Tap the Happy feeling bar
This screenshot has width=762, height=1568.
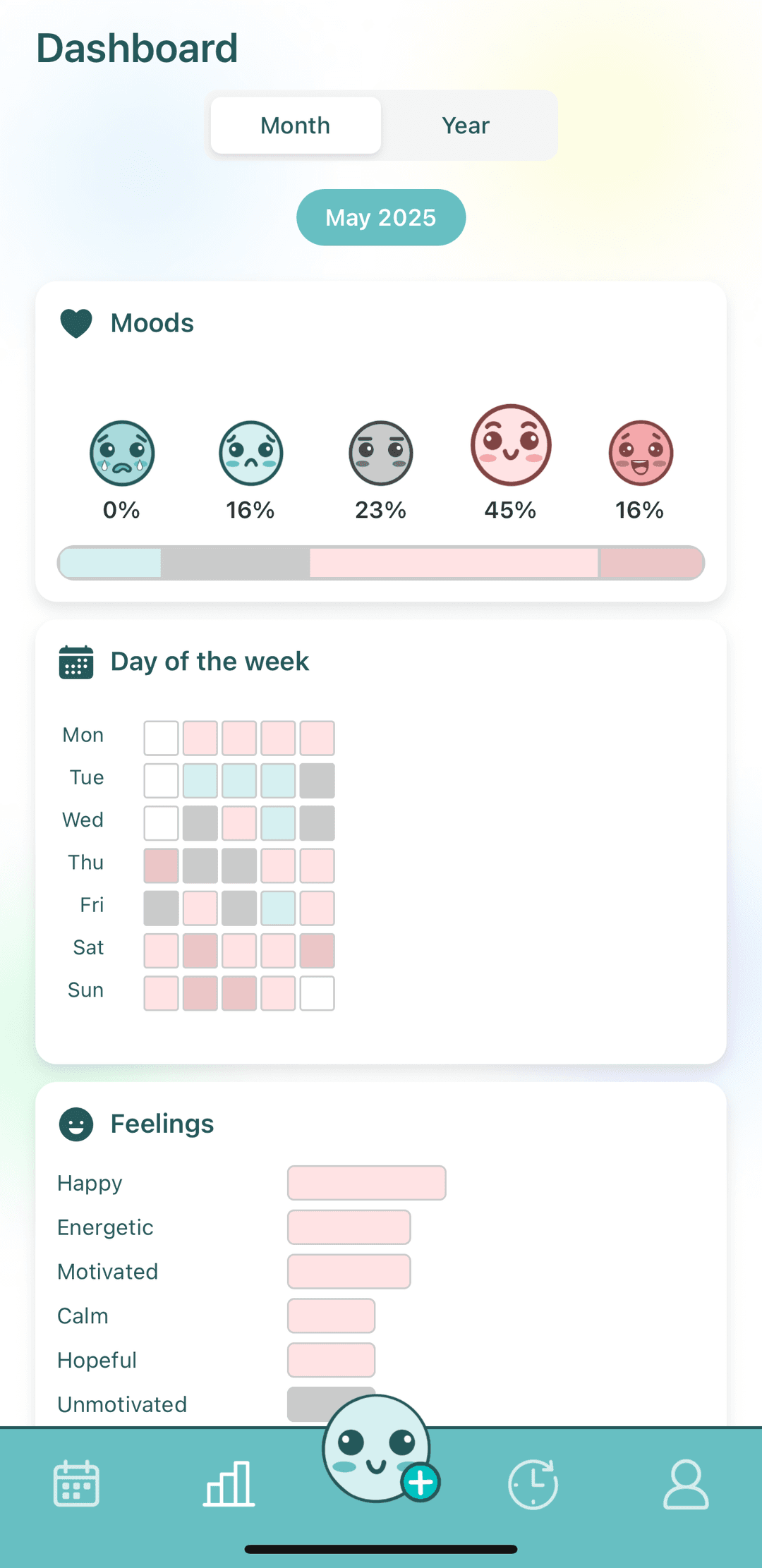click(x=366, y=1183)
